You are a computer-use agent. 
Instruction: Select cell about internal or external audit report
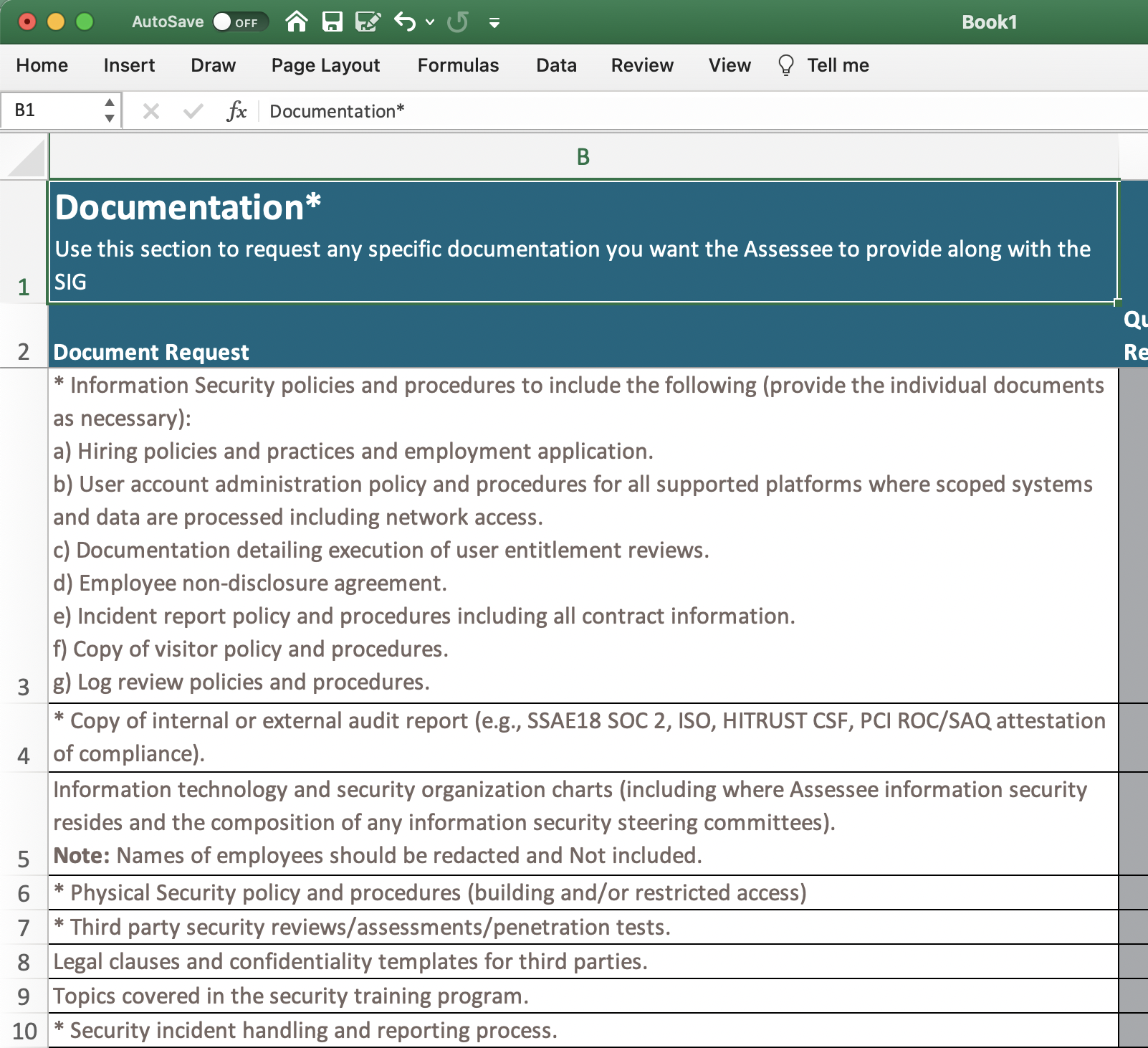coord(583,738)
